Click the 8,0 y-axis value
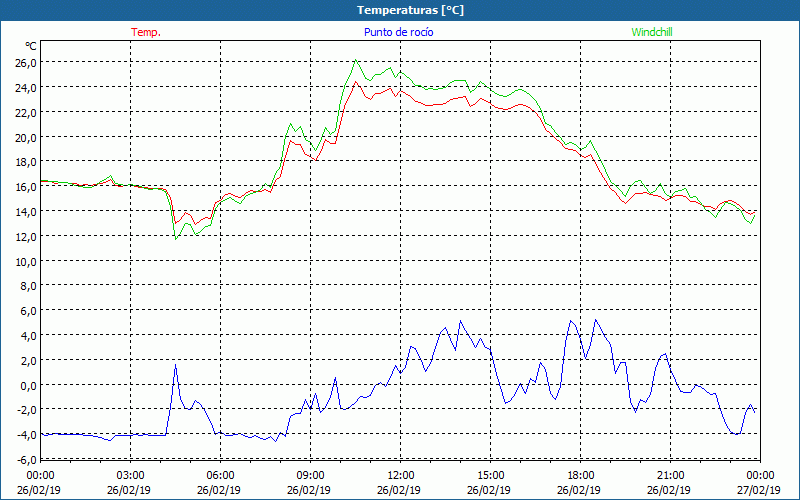 point(28,286)
